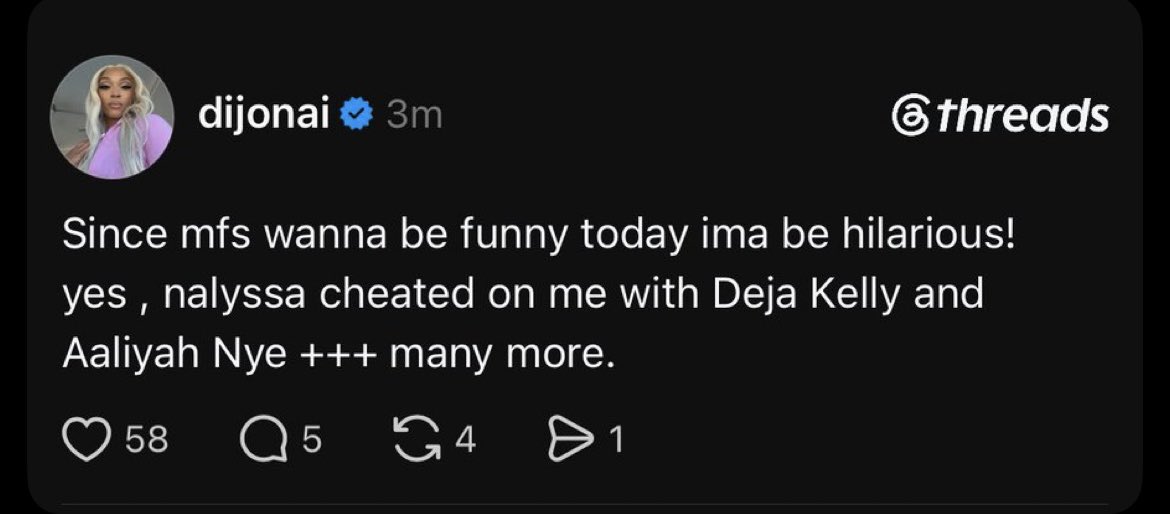This screenshot has height=514, width=1170.
Task: Open the dijonai username link
Action: [264, 115]
